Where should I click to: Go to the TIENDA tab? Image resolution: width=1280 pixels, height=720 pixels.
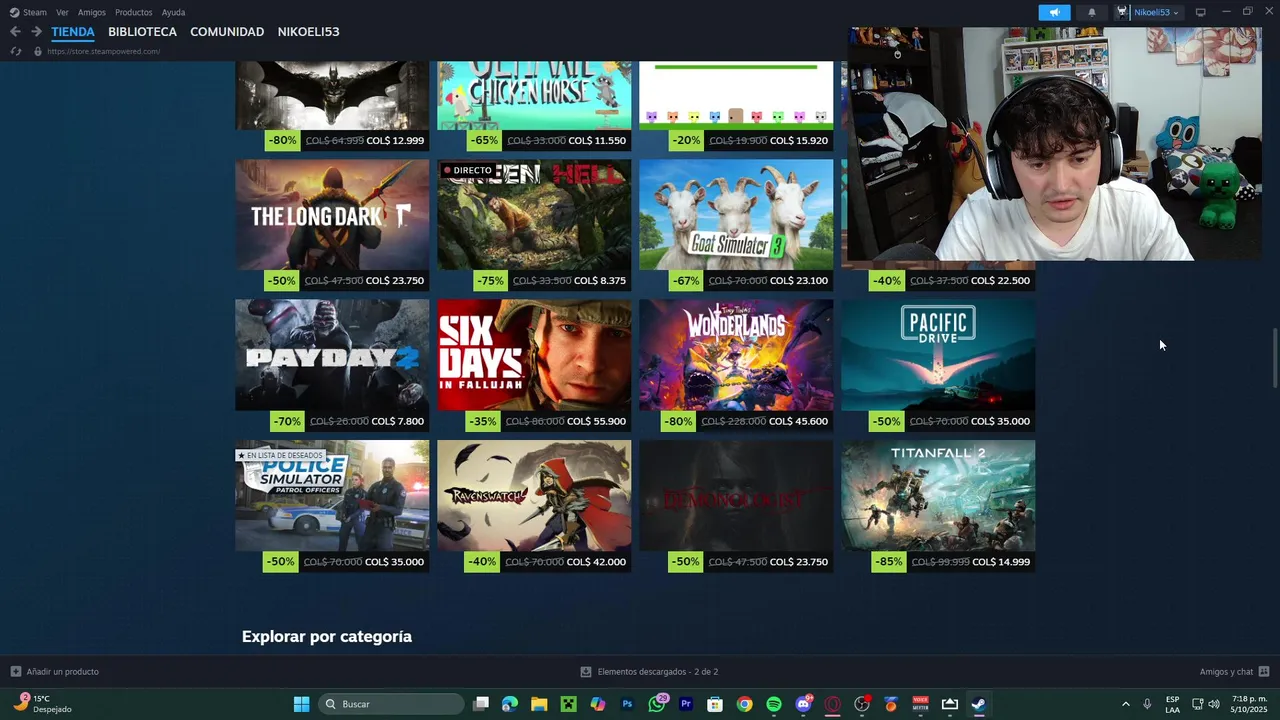click(73, 32)
